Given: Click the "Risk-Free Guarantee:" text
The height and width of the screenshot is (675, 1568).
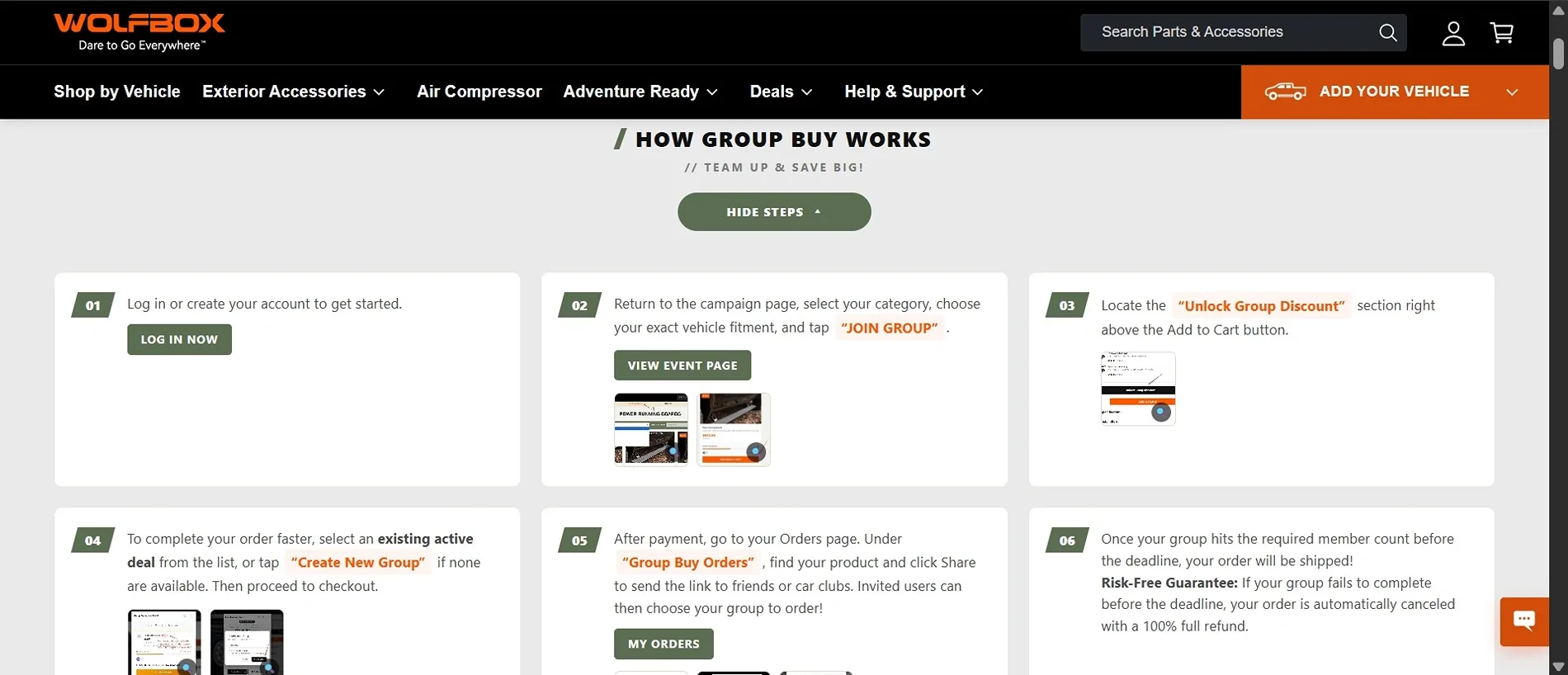Looking at the screenshot, I should (1169, 583).
